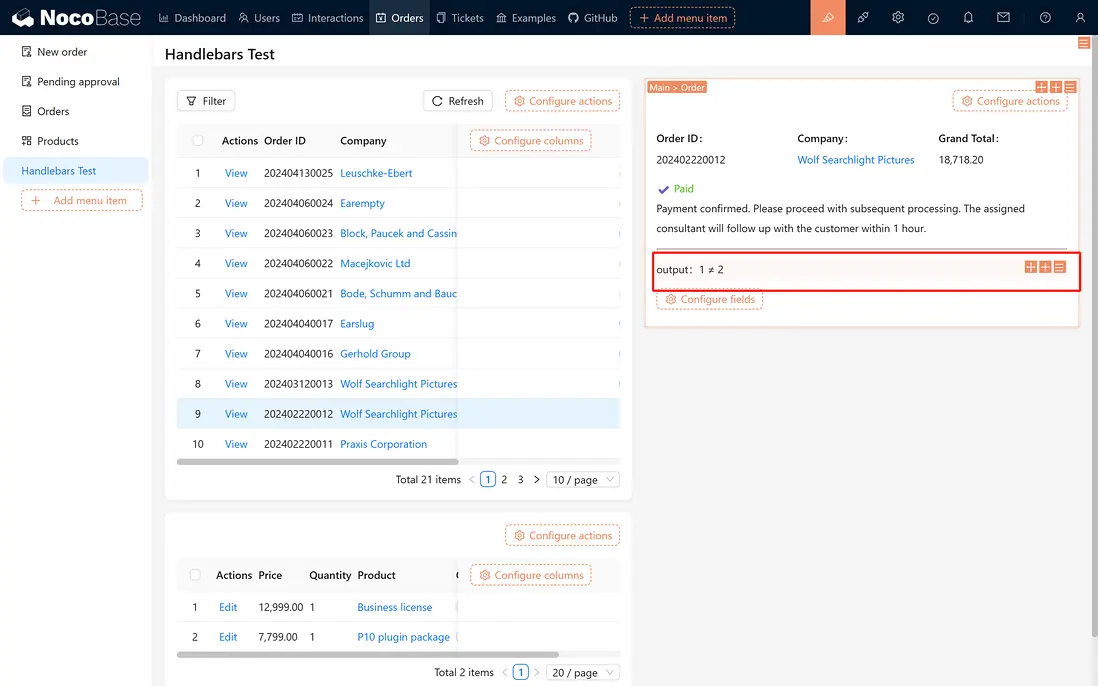Viewport: 1098px width, 686px height.
Task: Open the 20 / page size dropdown
Action: tap(583, 673)
